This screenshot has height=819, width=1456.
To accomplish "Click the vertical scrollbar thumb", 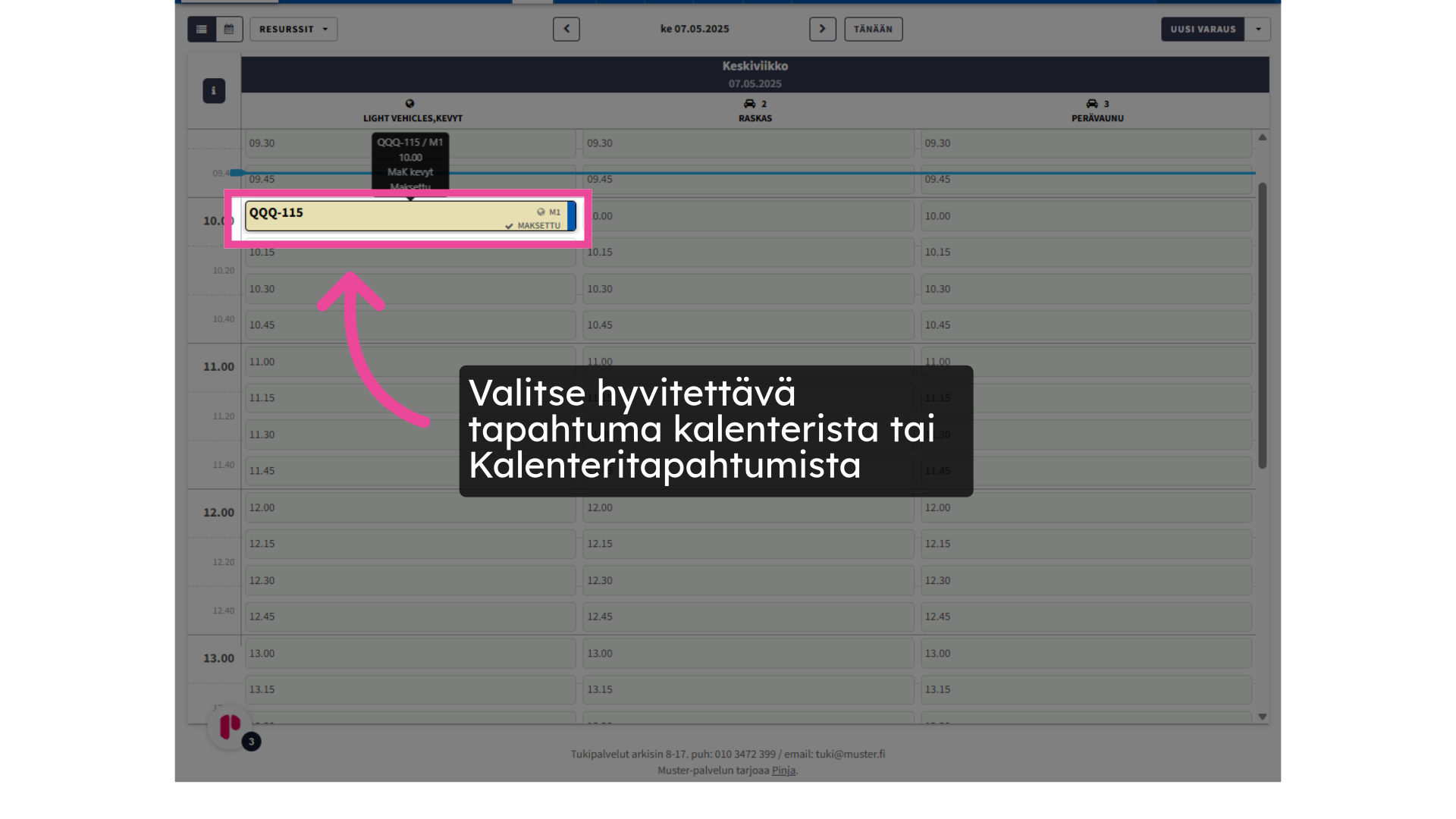I will click(1263, 325).
